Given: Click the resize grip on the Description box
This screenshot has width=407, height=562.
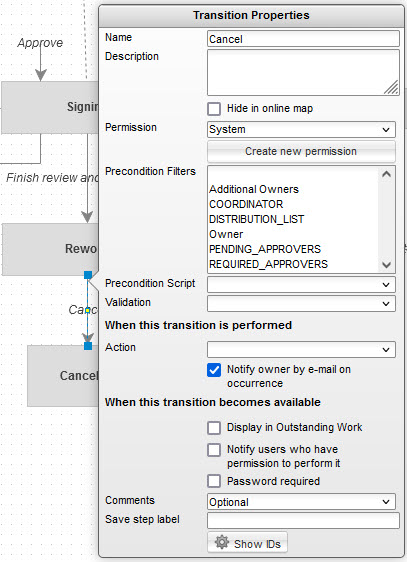Looking at the screenshot, I should (x=391, y=87).
